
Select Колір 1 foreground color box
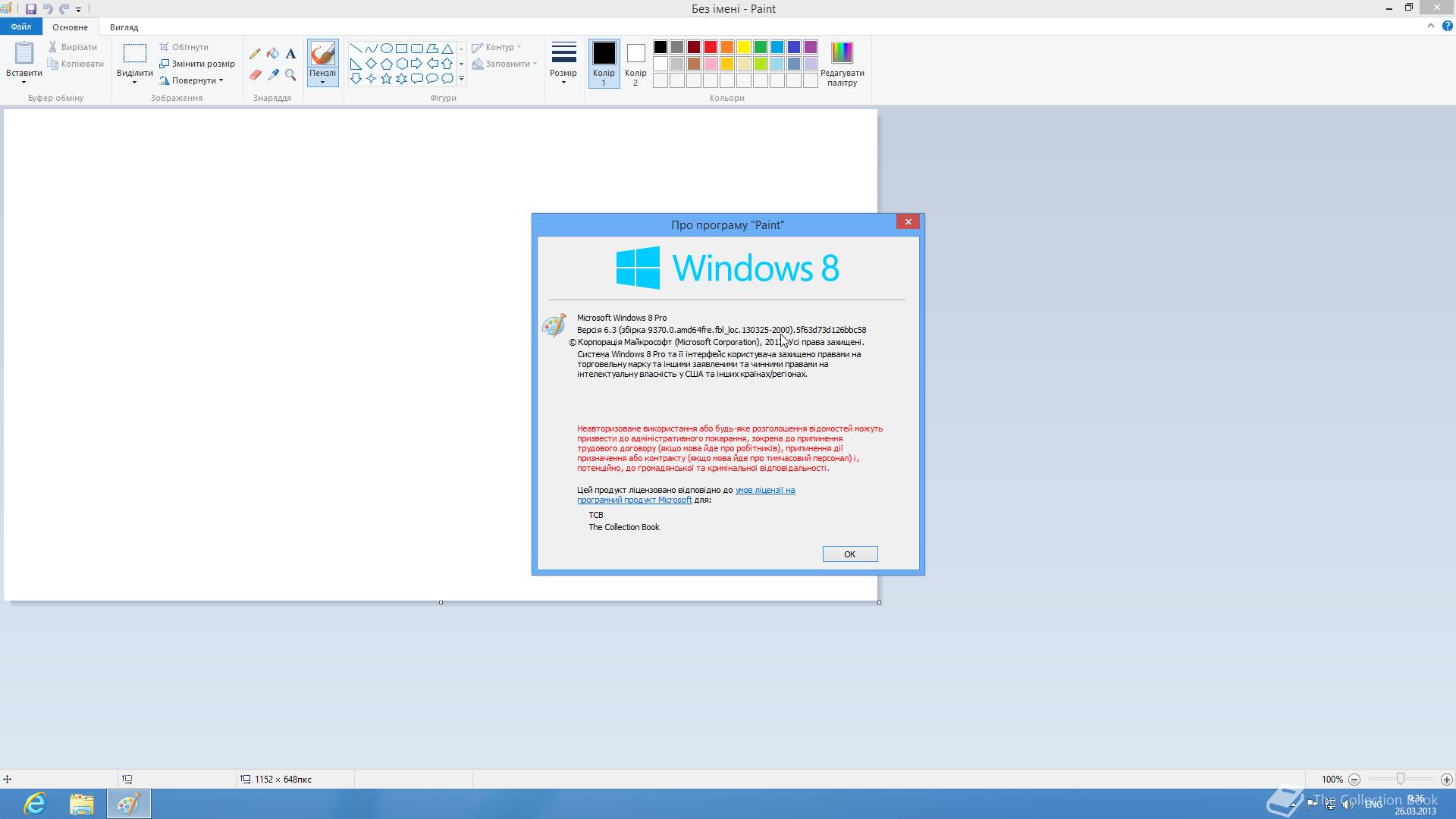[604, 64]
